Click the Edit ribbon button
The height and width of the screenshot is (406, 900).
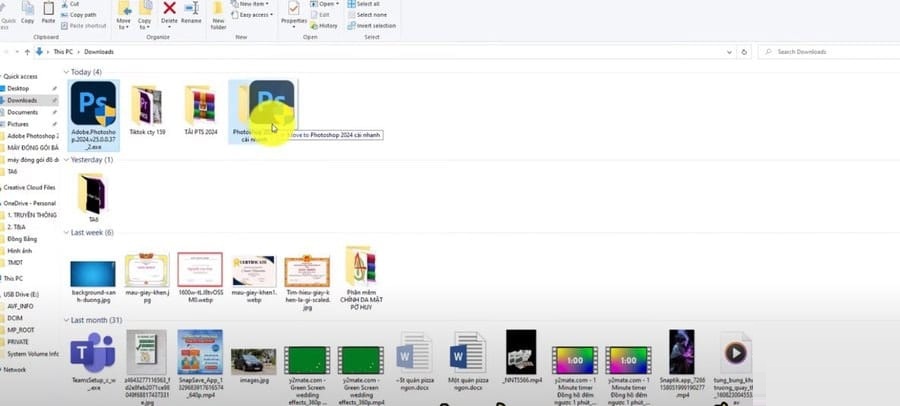click(320, 15)
